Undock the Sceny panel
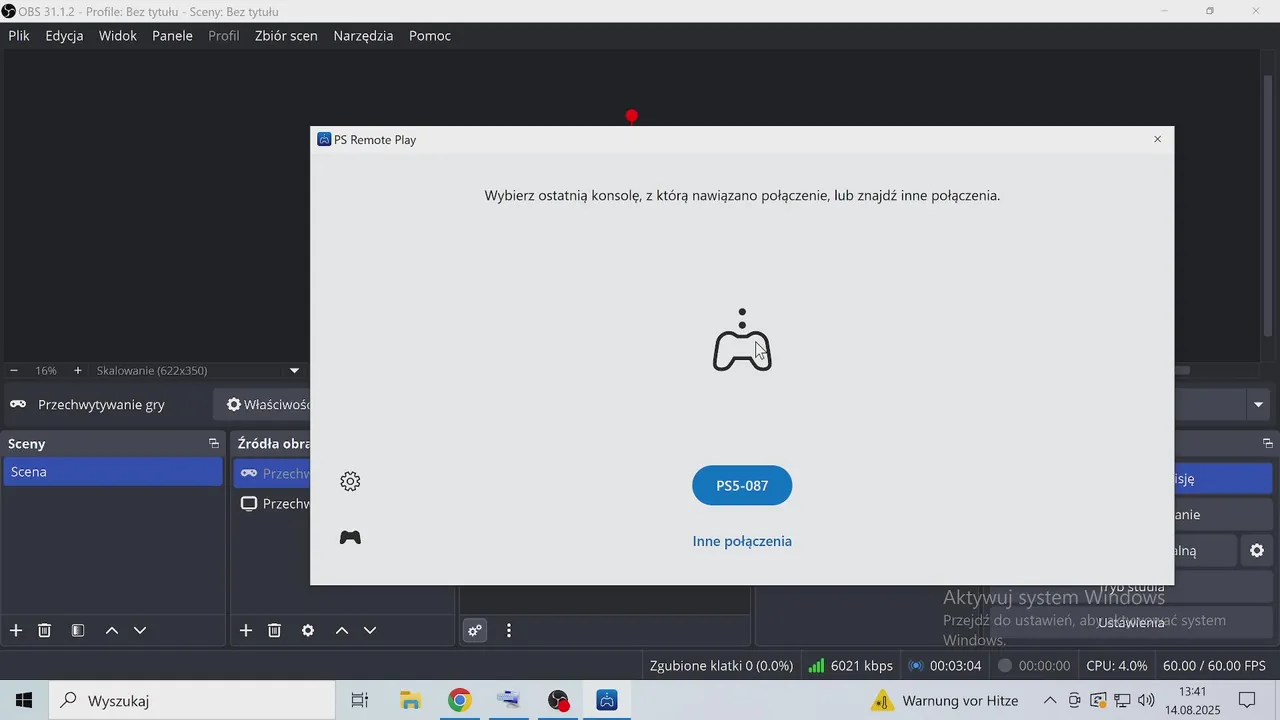 coord(213,443)
